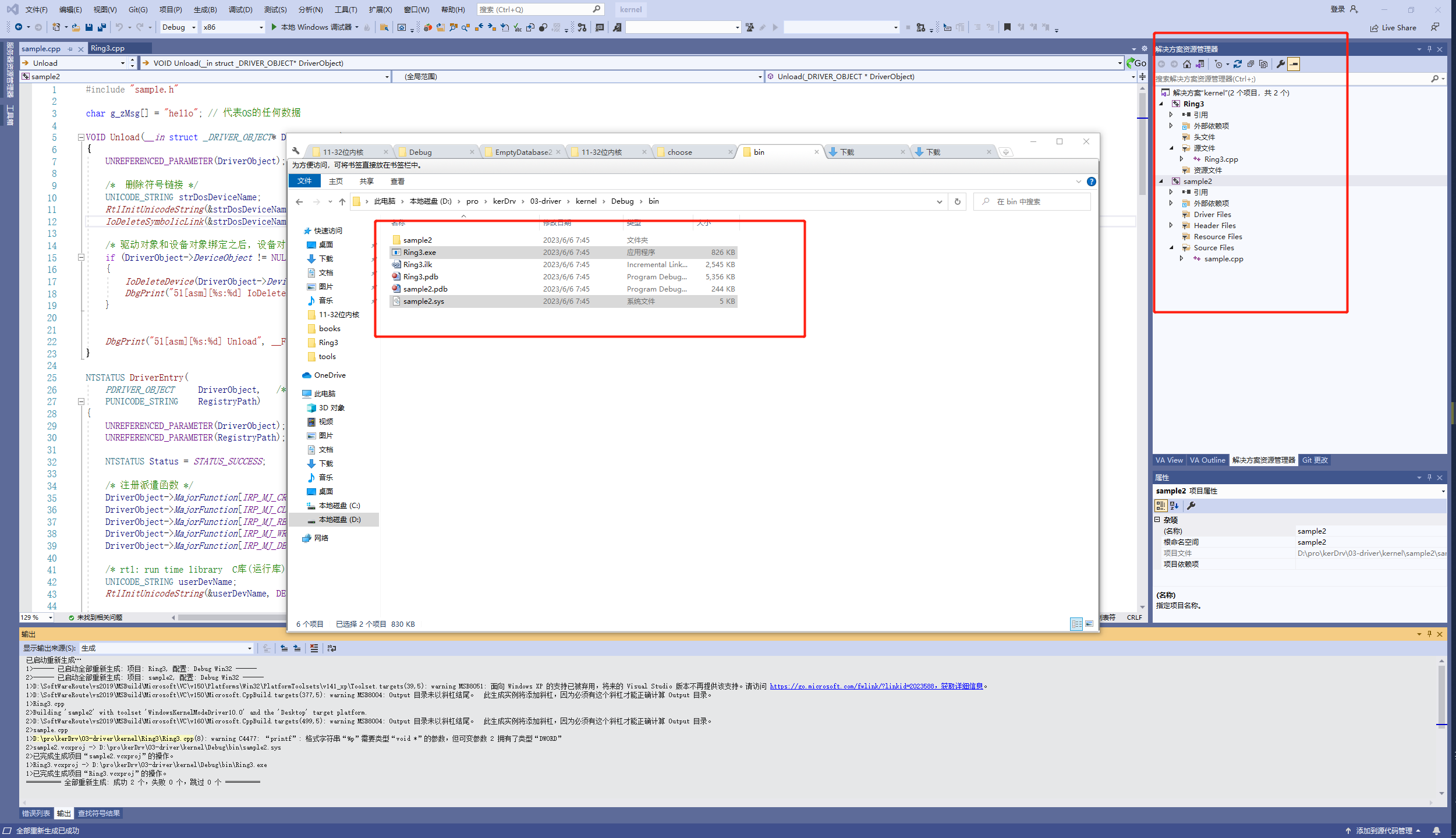The image size is (1456, 838).
Task: Open the Debug configuration dropdown
Action: [178, 27]
